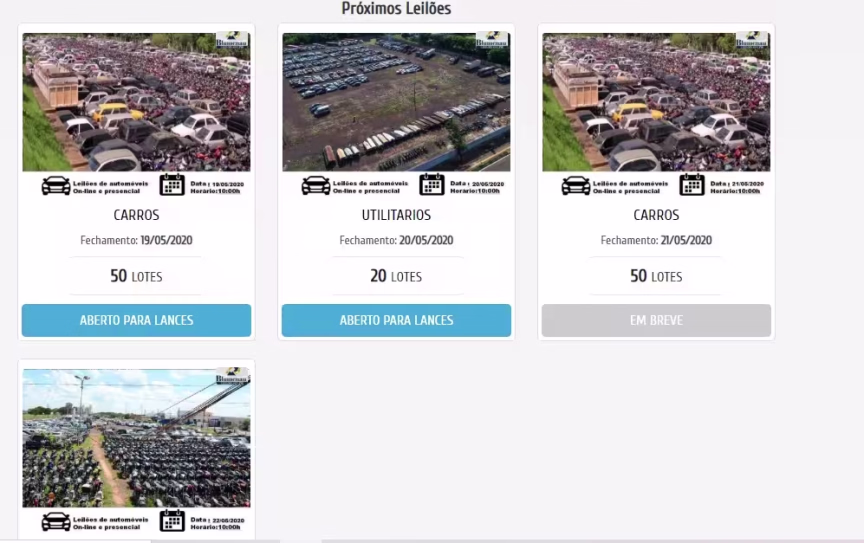Click calendar icon in 21/05/2020 Carros card

pos(692,185)
